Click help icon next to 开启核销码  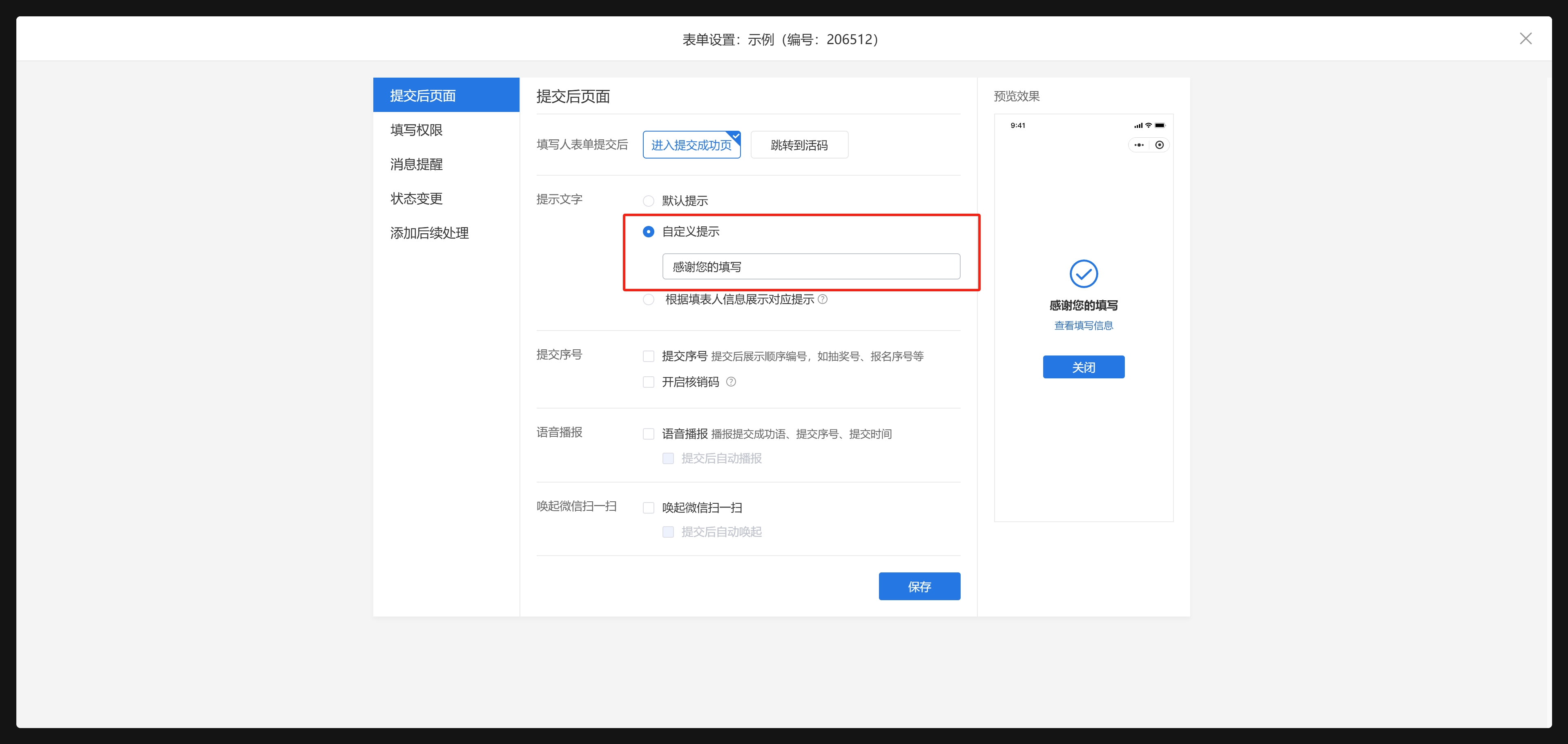(731, 382)
